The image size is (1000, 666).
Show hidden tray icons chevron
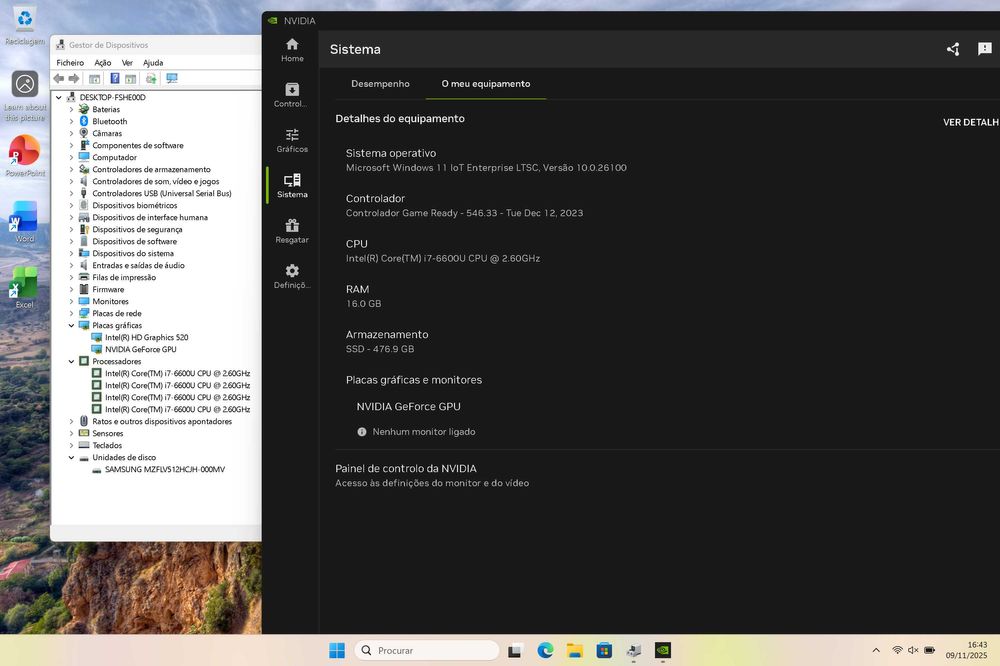pyautogui.click(x=876, y=650)
